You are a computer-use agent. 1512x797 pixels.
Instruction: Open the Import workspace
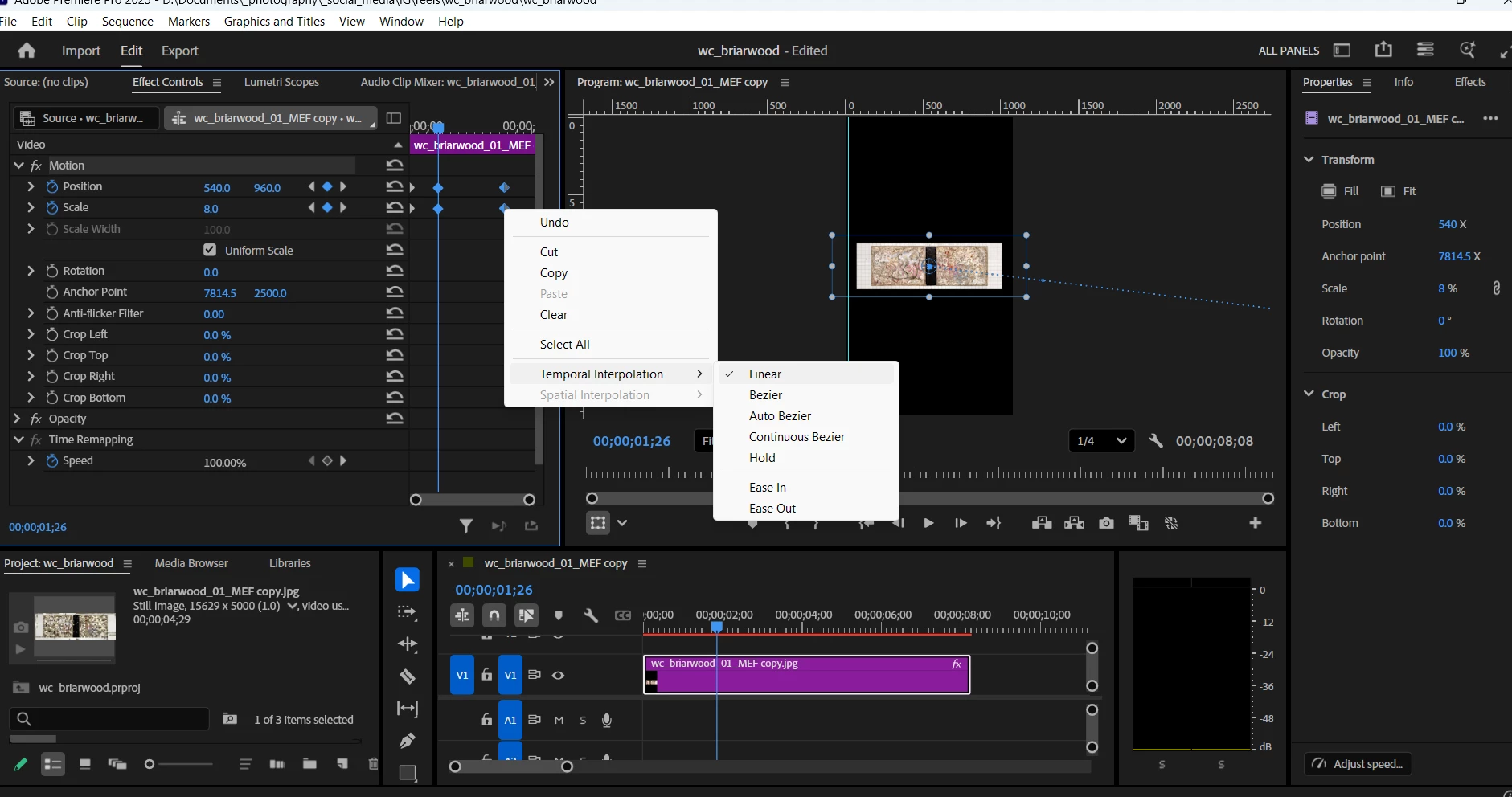pyautogui.click(x=81, y=51)
